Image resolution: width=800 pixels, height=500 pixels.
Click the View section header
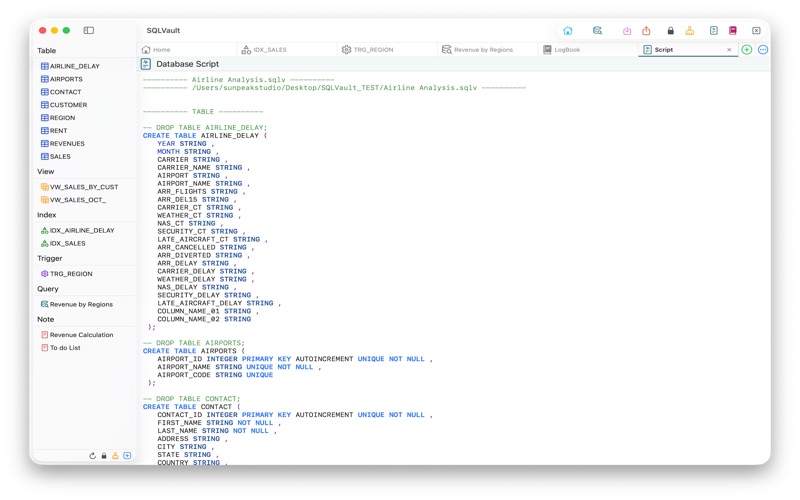click(x=45, y=171)
